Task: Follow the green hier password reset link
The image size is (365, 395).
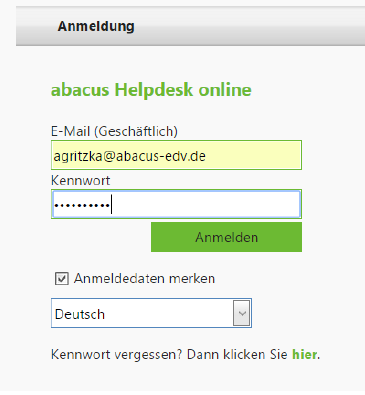Action: [305, 354]
